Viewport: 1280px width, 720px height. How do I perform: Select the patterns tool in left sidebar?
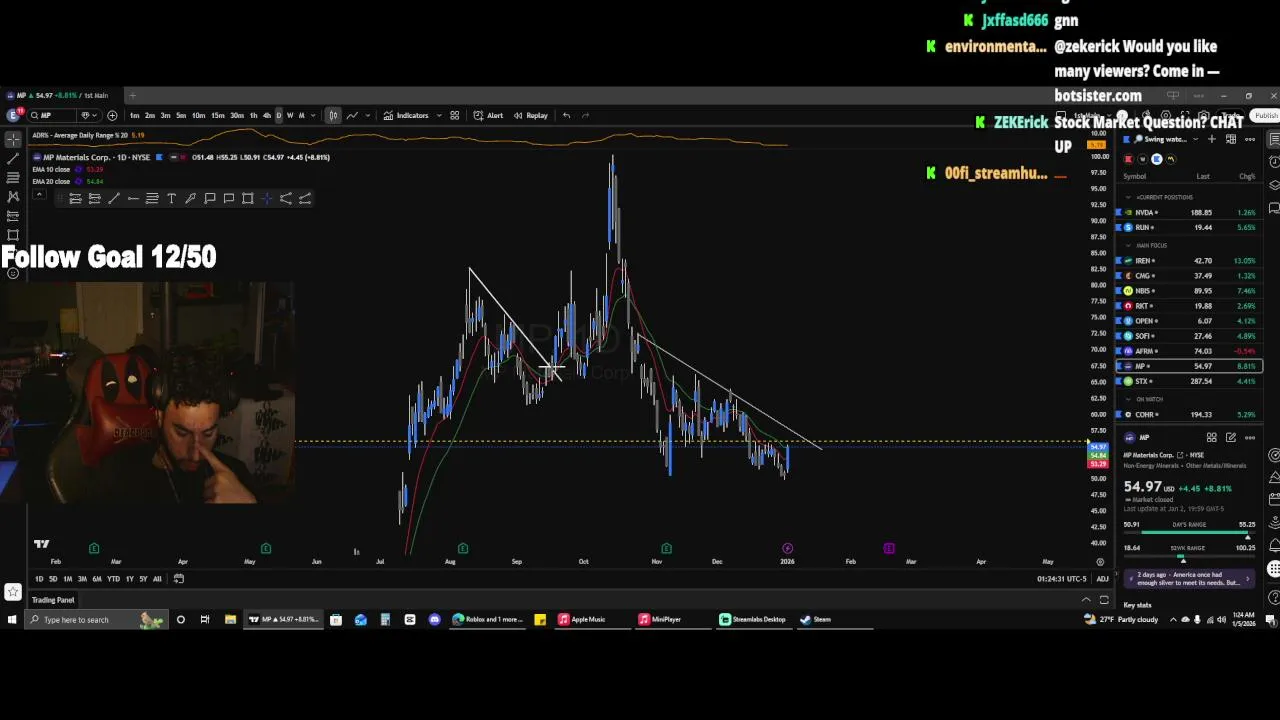pyautogui.click(x=12, y=196)
